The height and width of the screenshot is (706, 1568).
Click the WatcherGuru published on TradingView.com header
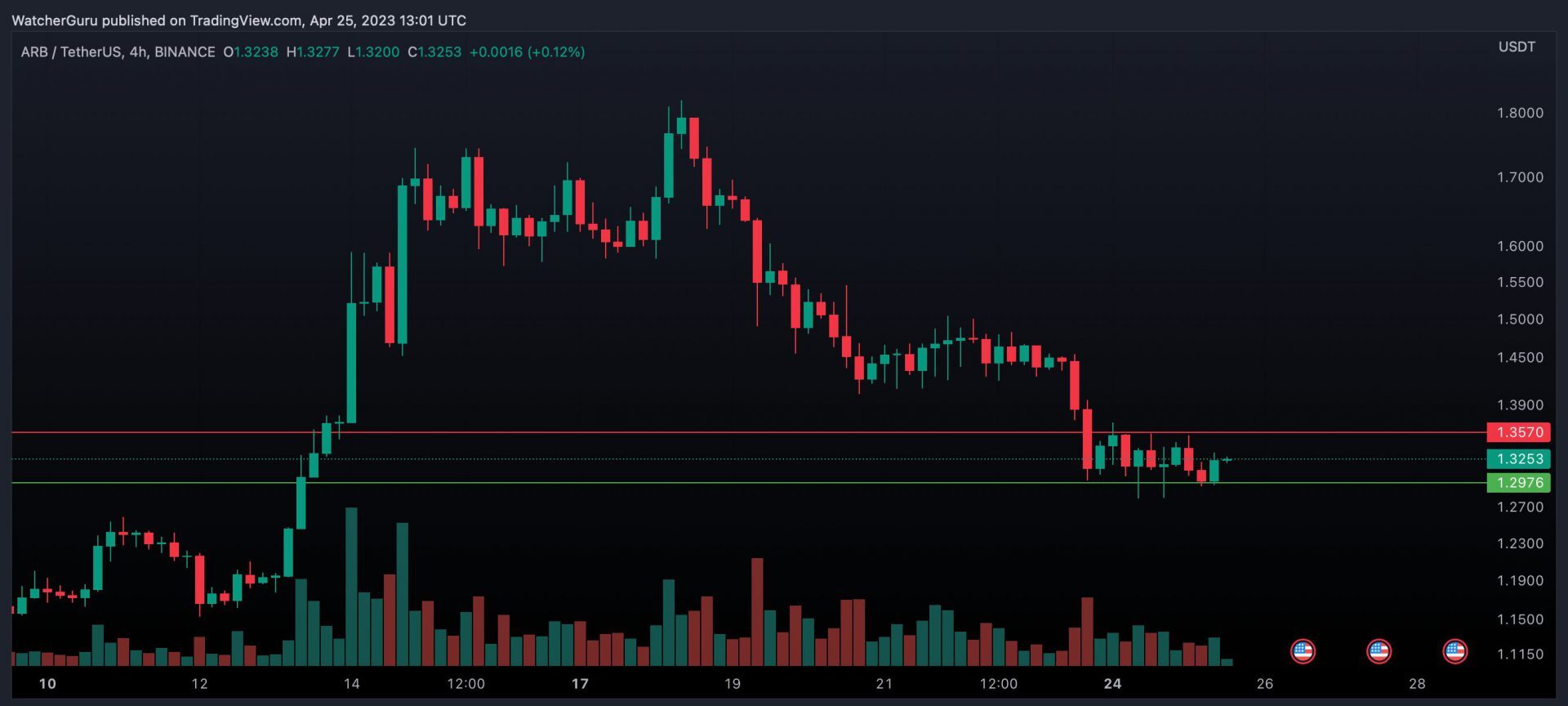click(239, 20)
